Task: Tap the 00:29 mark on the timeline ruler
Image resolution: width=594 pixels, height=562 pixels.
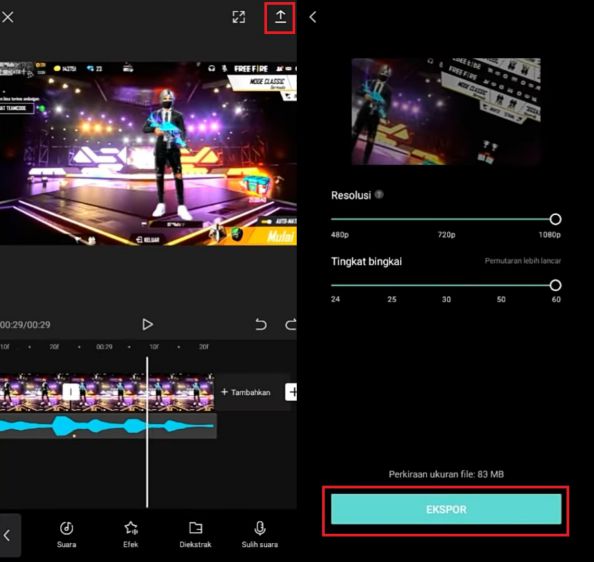Action: pos(104,347)
